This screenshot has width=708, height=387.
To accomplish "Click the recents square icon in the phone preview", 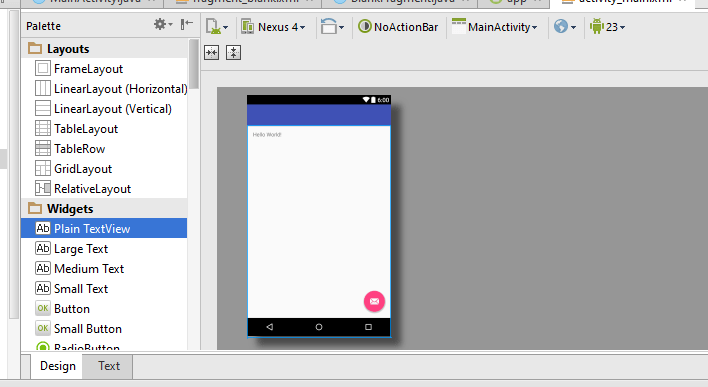I will click(x=368, y=326).
